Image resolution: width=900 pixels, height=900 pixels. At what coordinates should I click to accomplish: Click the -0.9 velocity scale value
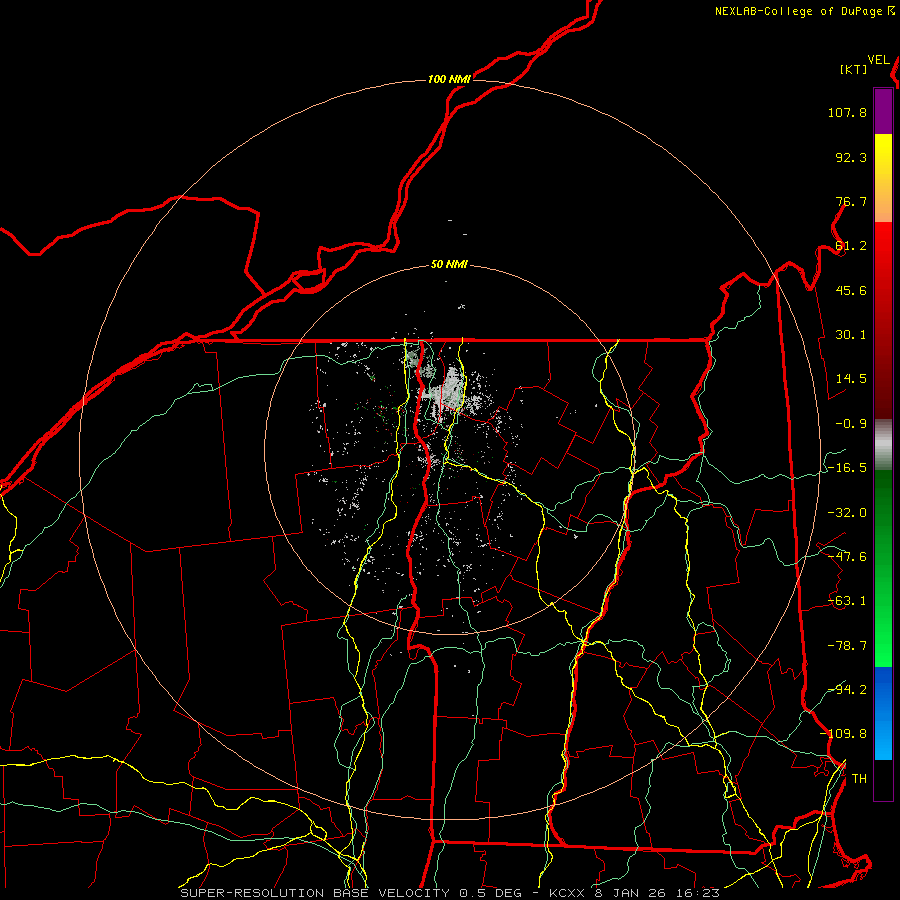point(851,424)
